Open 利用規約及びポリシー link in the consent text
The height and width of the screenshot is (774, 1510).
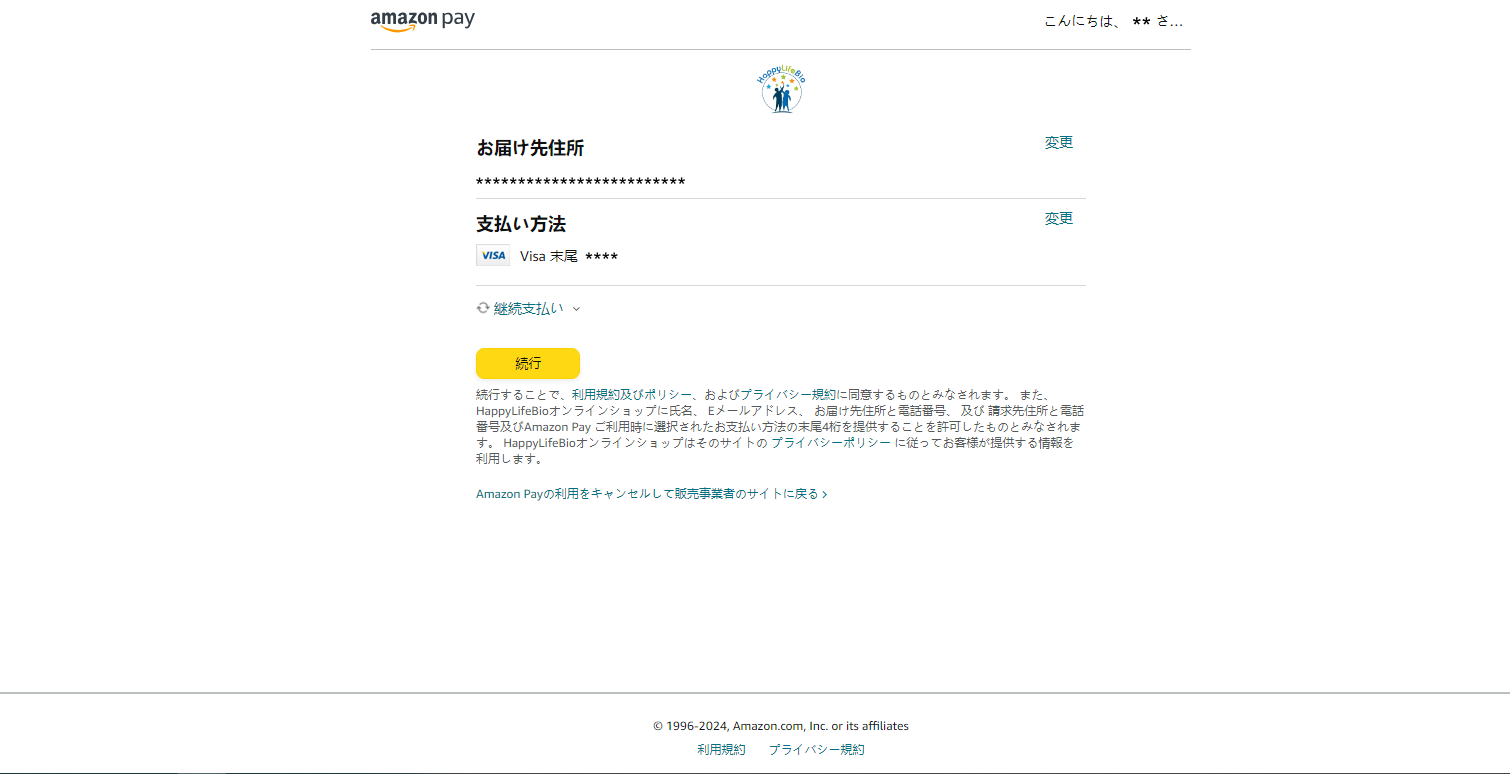(x=632, y=395)
